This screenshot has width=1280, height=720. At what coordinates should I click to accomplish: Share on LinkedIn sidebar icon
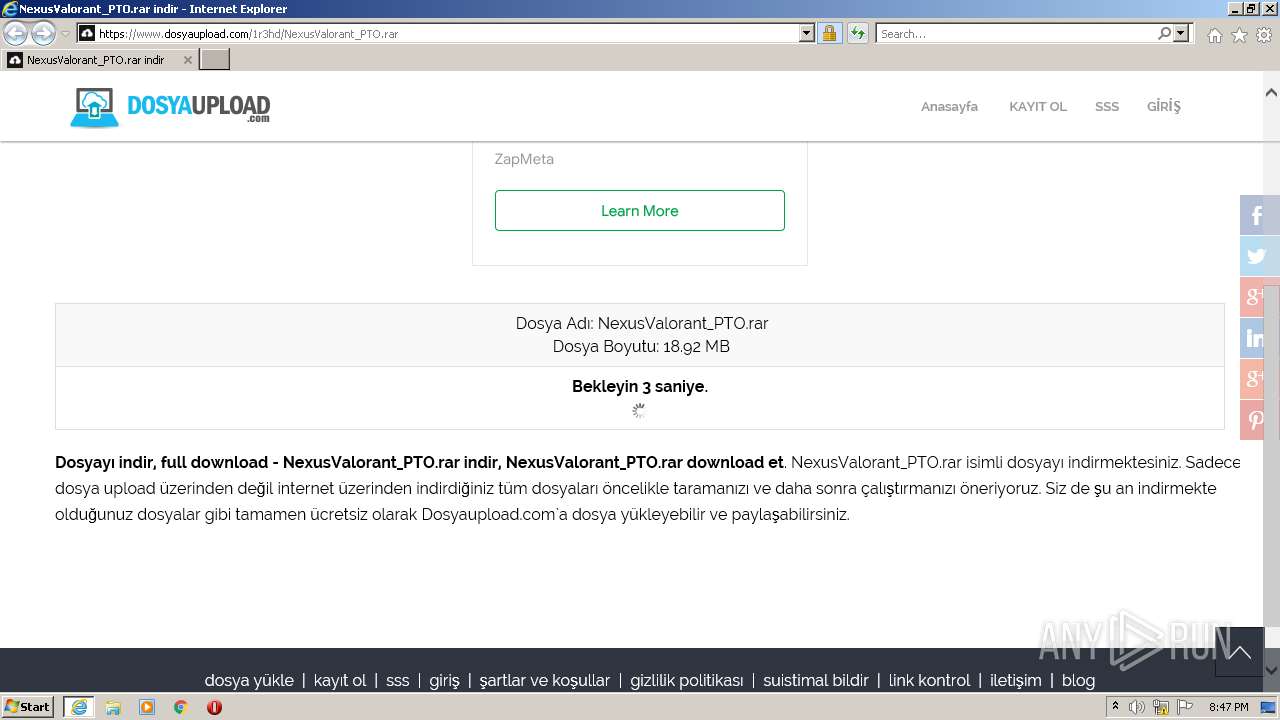1258,338
